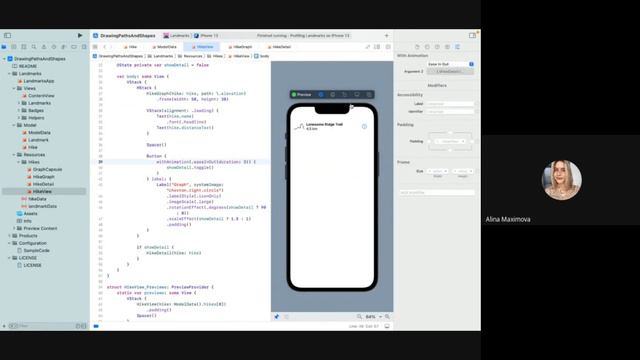Open related items grid menu in editor
Viewport: 640px width, 360px height.
(x=95, y=47)
